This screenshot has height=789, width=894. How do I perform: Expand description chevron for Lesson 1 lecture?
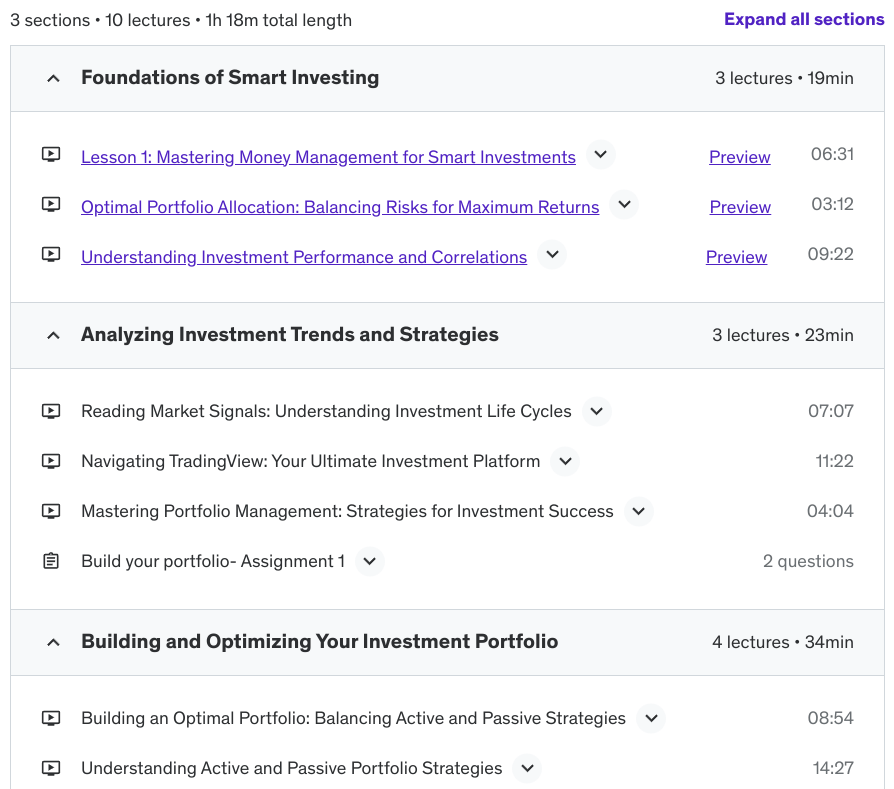pos(600,156)
